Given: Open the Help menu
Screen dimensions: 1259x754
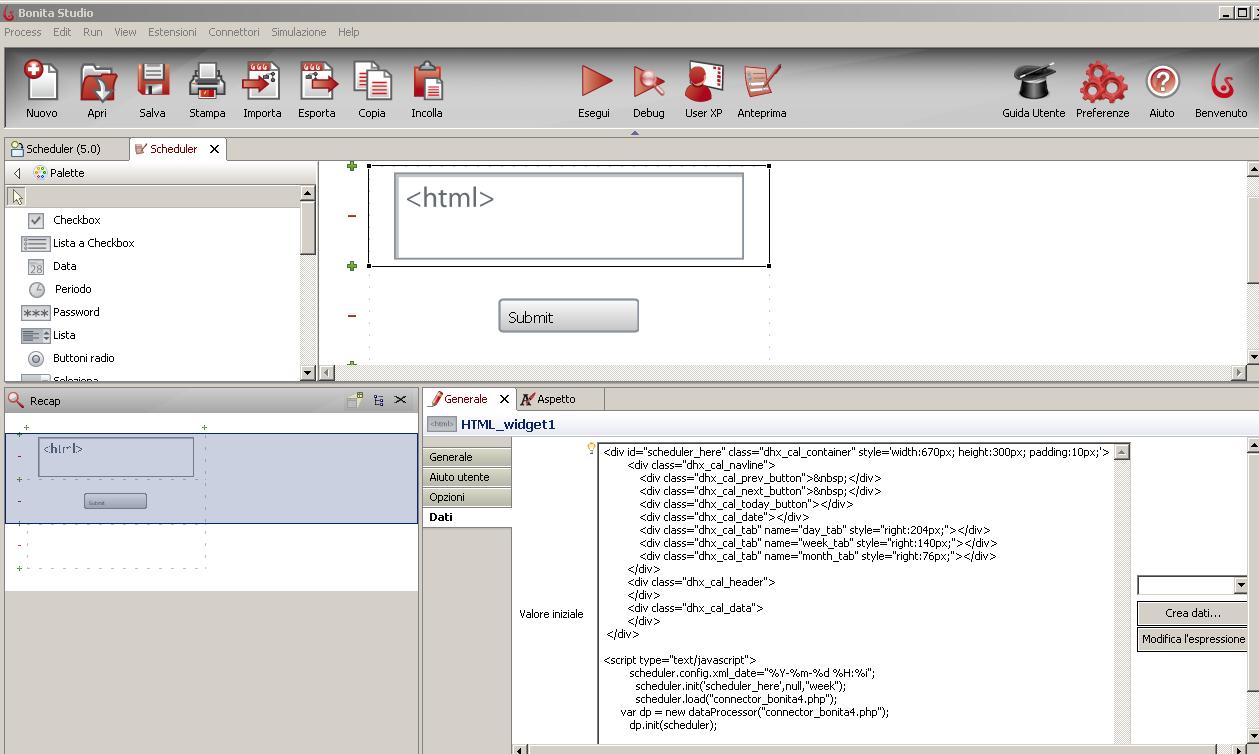Looking at the screenshot, I should [x=348, y=32].
